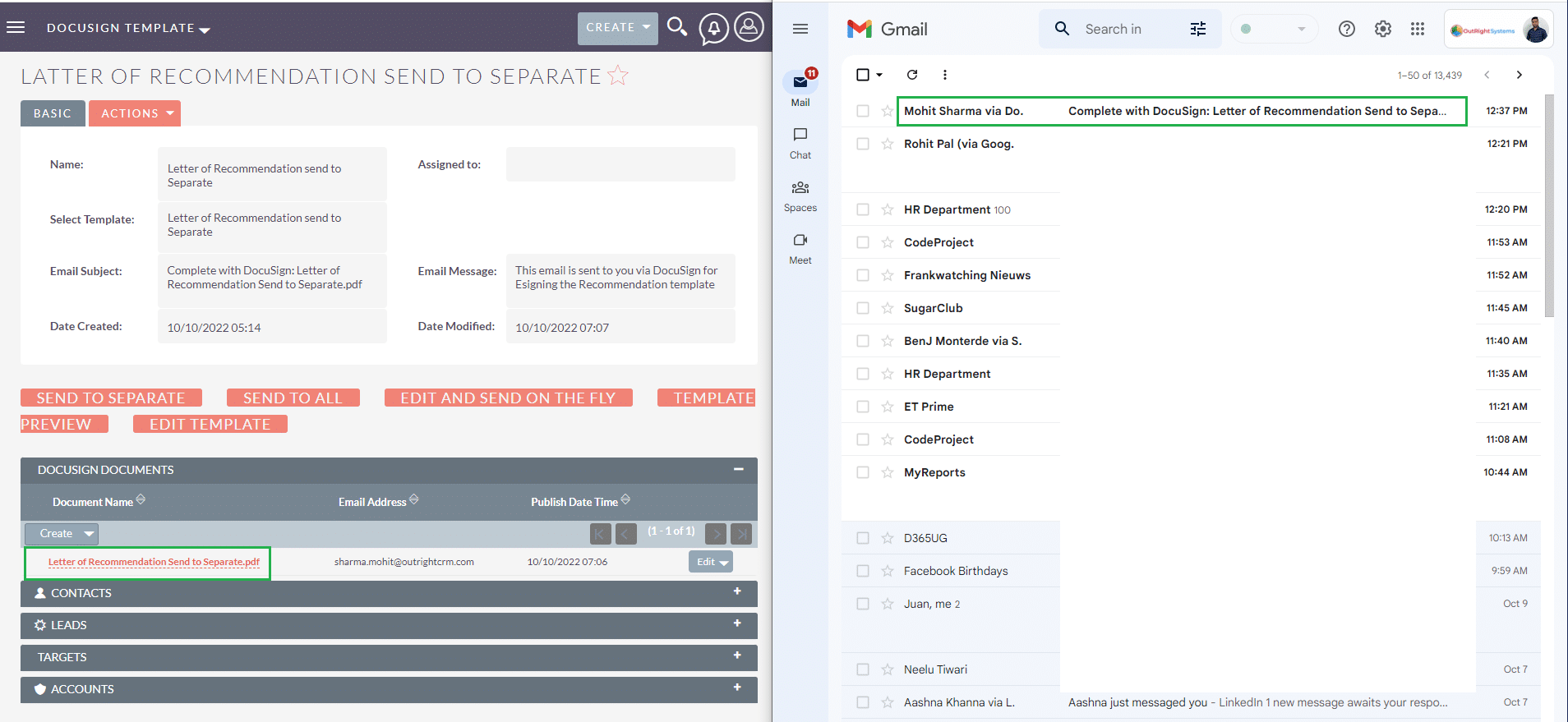Switch to BASIC tab
Screen dimensions: 1568x722
click(53, 113)
